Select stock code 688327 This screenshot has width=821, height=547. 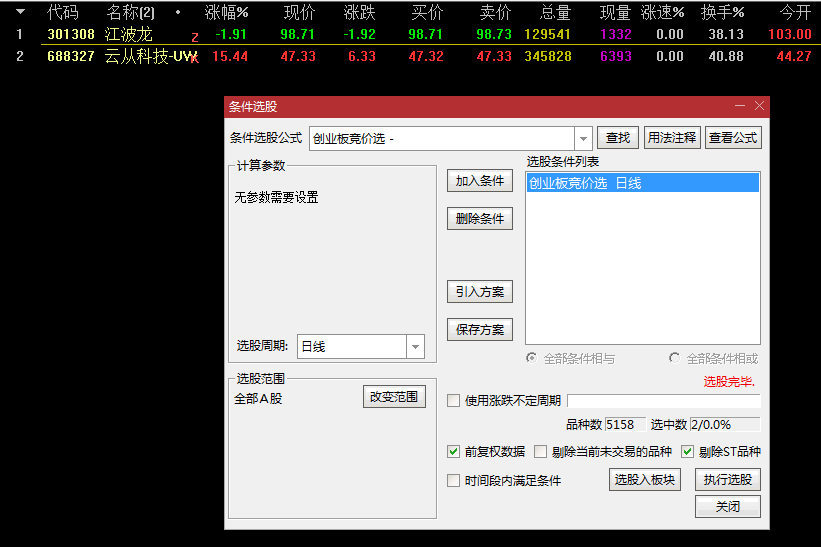point(71,57)
